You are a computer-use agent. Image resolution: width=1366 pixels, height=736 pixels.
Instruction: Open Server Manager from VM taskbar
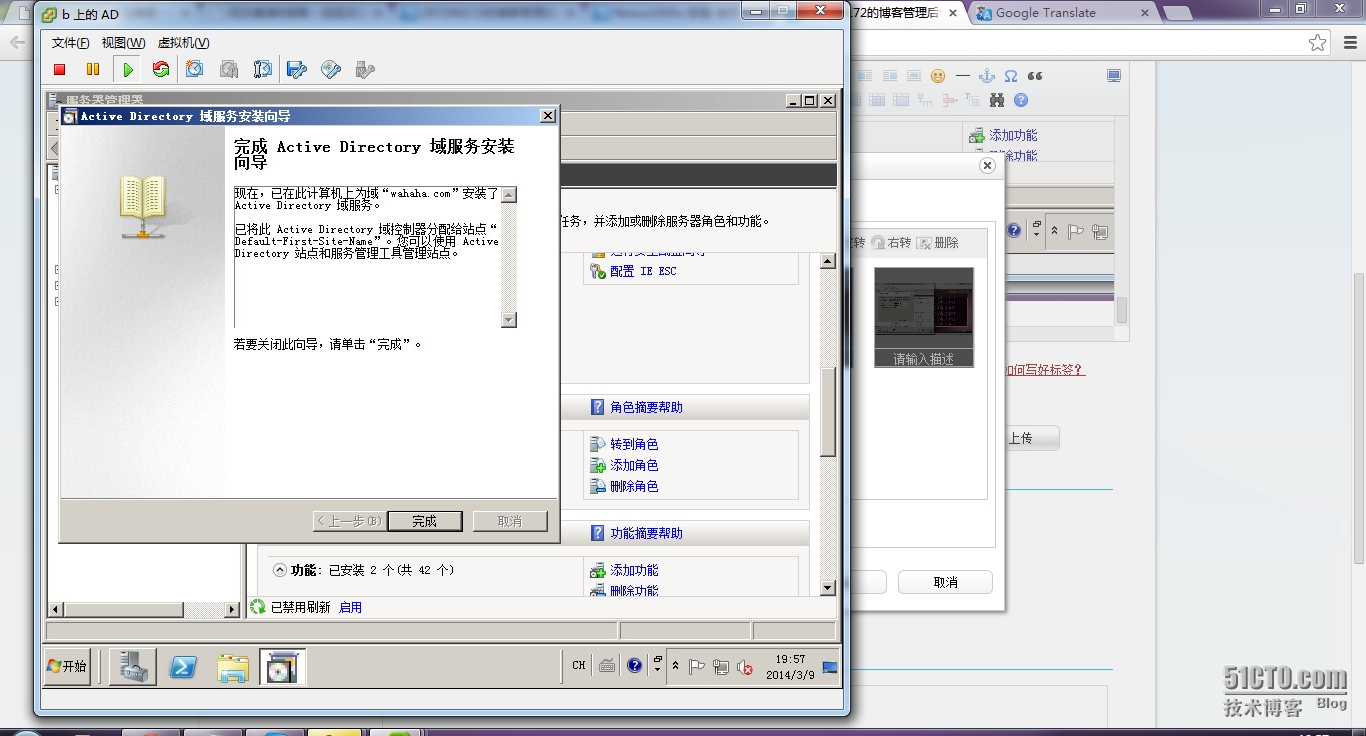pyautogui.click(x=132, y=667)
